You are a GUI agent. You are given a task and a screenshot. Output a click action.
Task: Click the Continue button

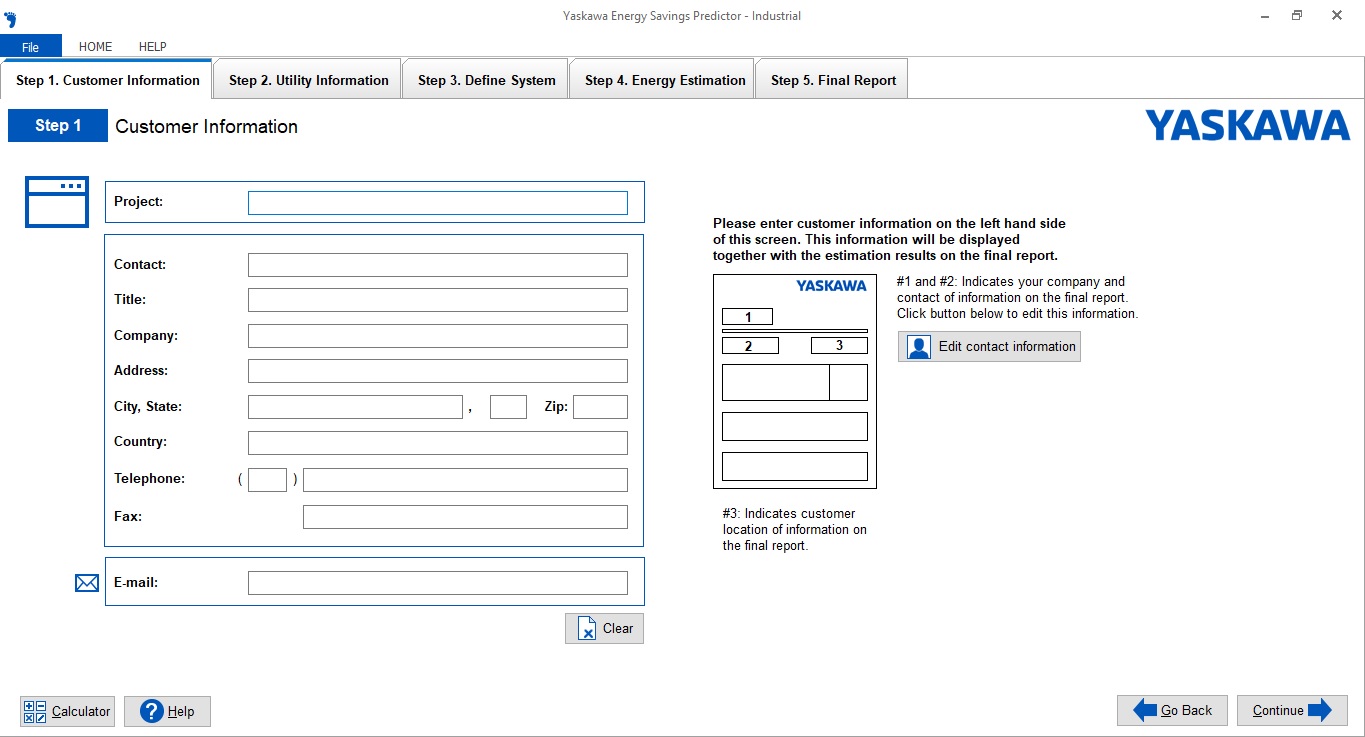1292,710
